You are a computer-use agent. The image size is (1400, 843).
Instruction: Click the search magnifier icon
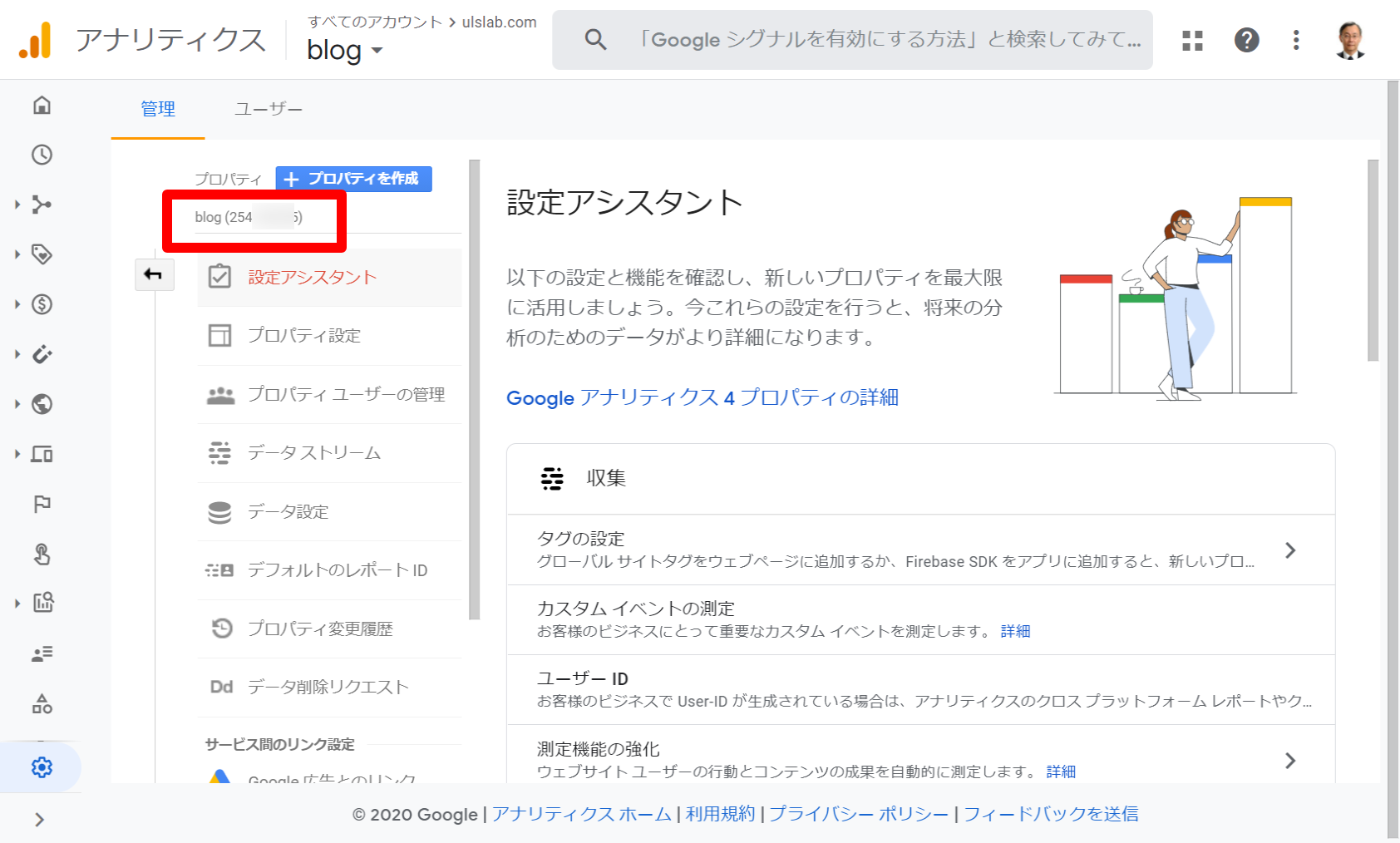click(x=595, y=39)
